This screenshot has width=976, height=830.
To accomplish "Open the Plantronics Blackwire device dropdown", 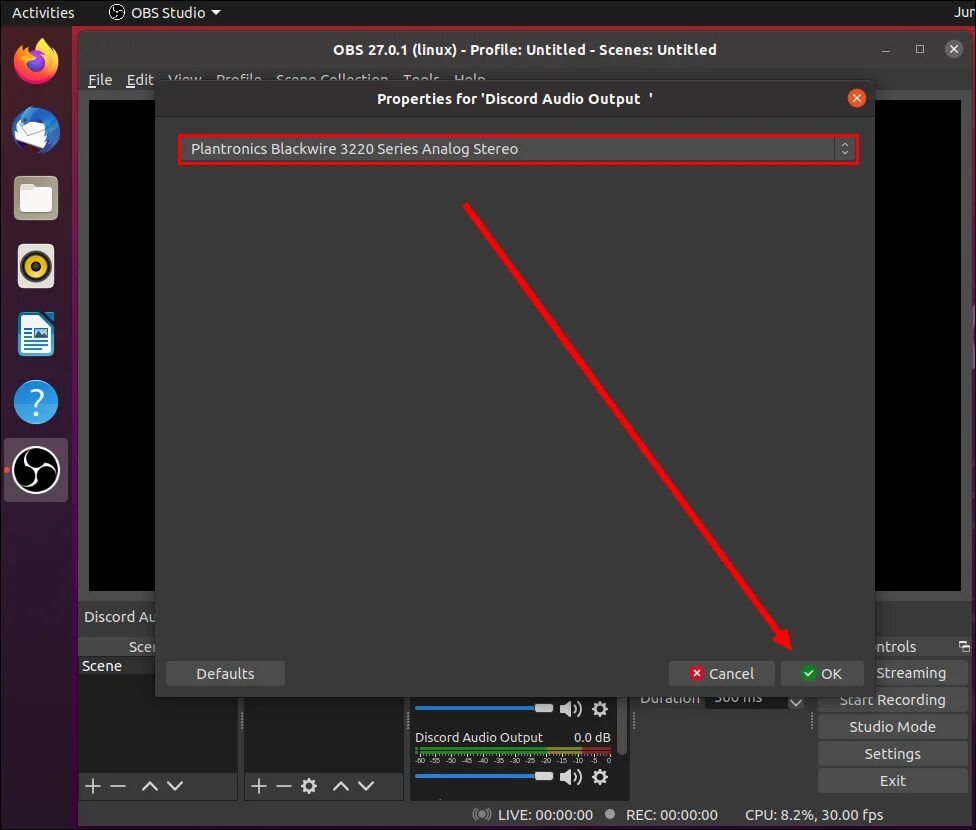I will [518, 149].
